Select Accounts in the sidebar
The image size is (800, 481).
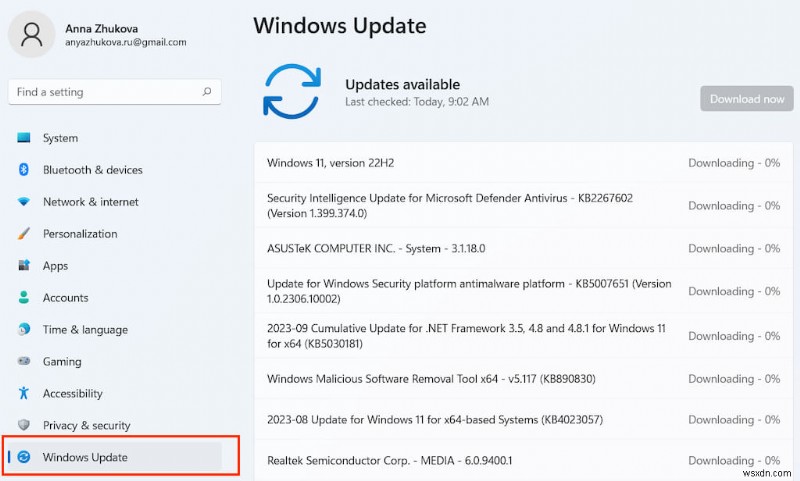tap(65, 297)
